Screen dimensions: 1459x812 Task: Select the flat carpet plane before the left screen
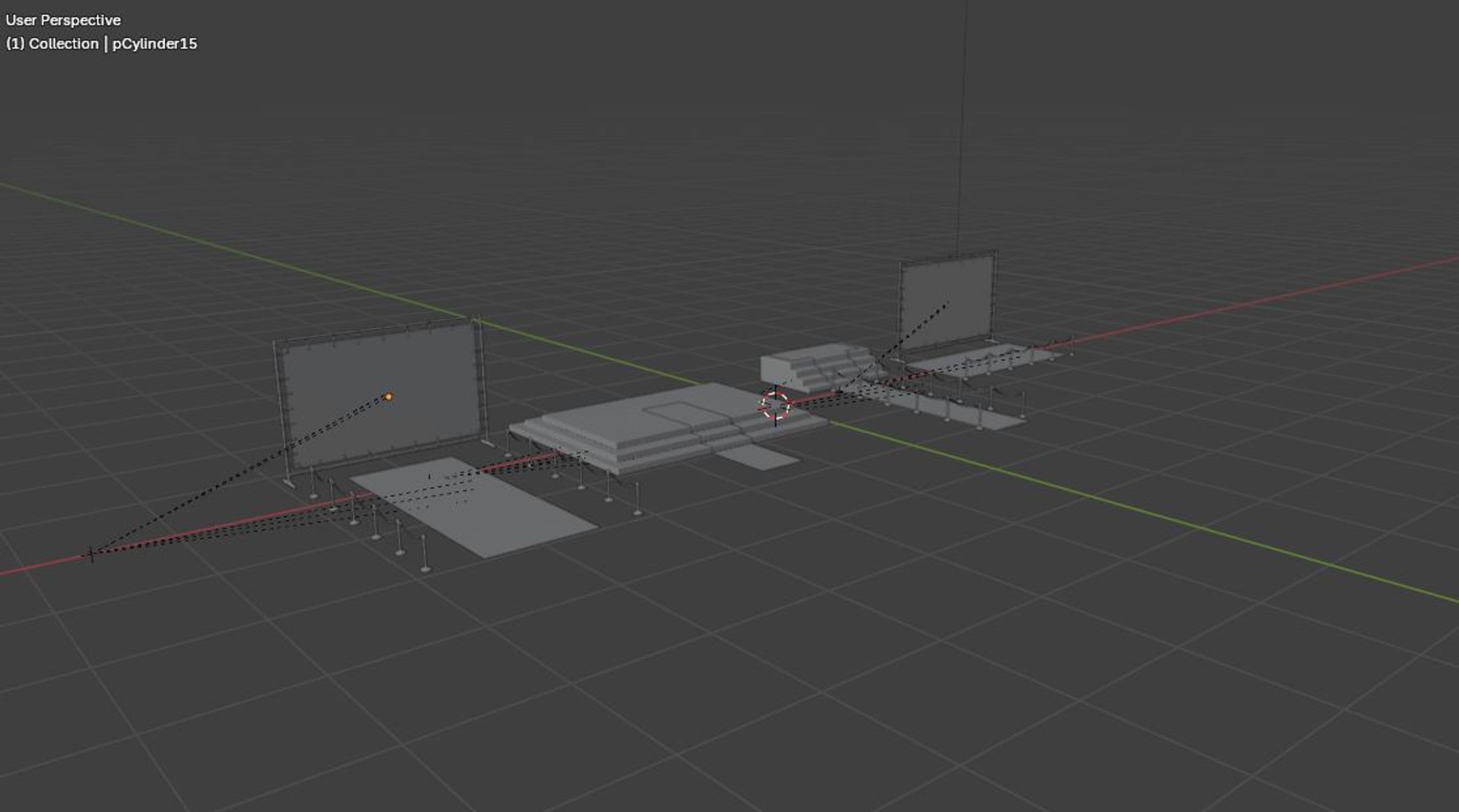coord(473,506)
